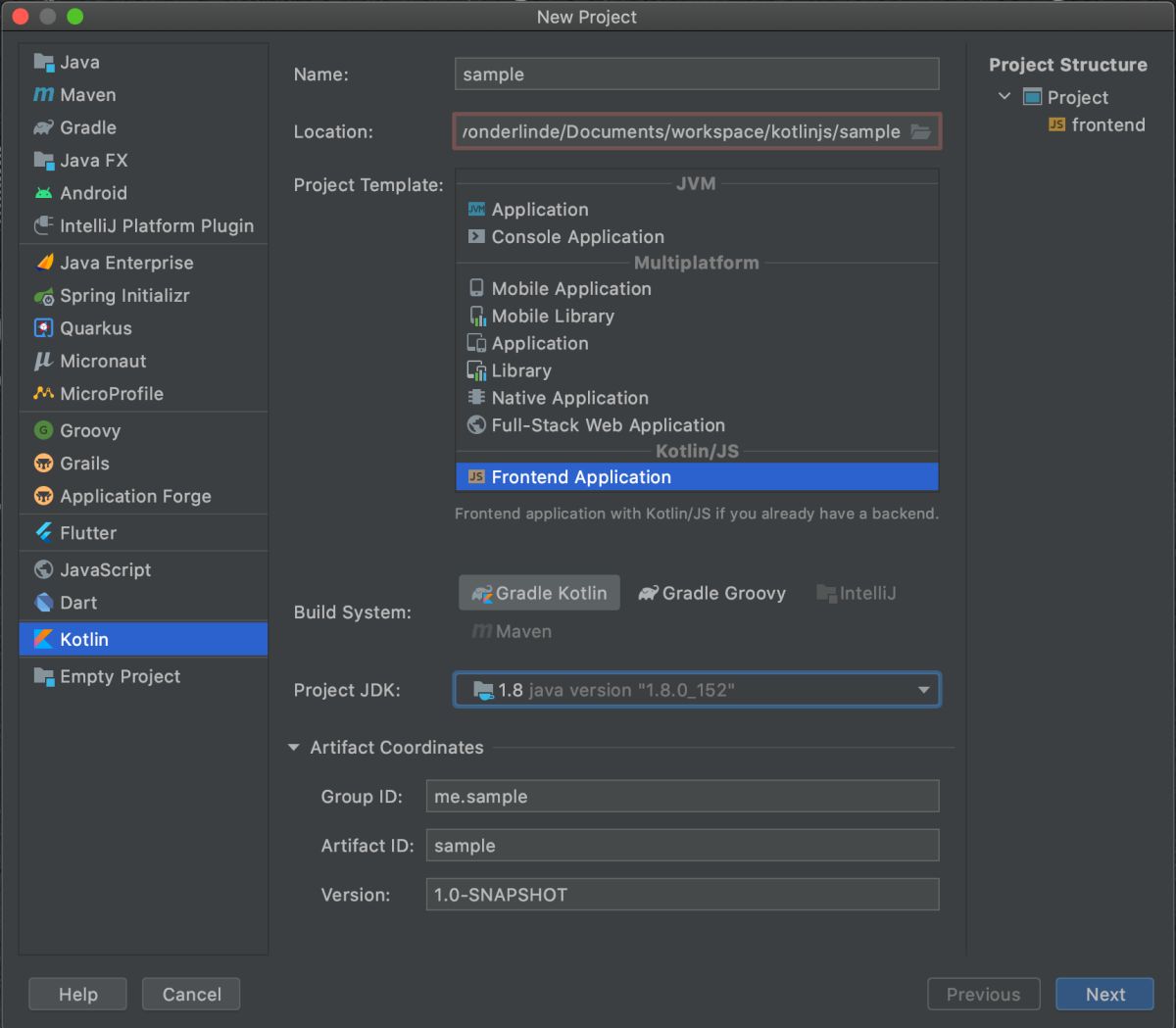This screenshot has width=1176, height=1028.
Task: Click the Empty Project folder icon
Action: [x=43, y=676]
